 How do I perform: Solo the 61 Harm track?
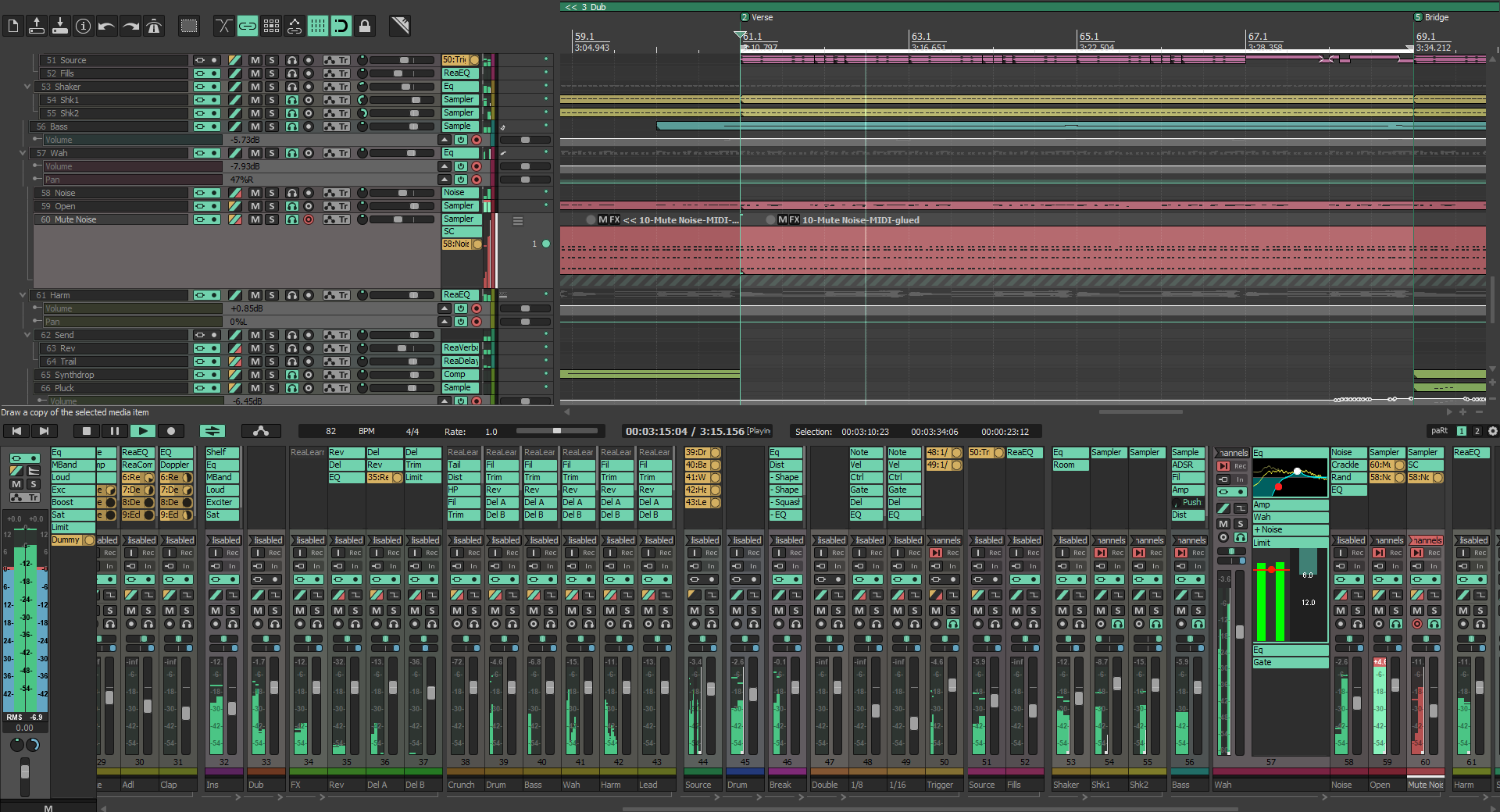(272, 295)
